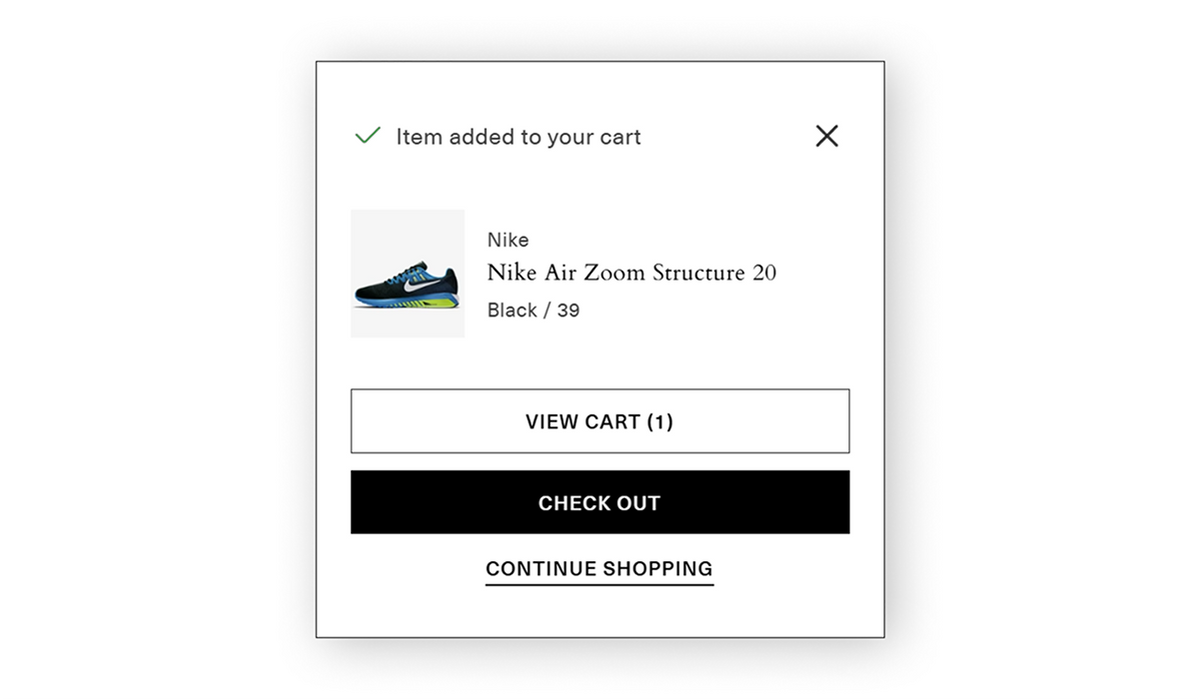Open the Nike shoe product thumbnail
Screen dimensions: 1200x700
(x=408, y=273)
